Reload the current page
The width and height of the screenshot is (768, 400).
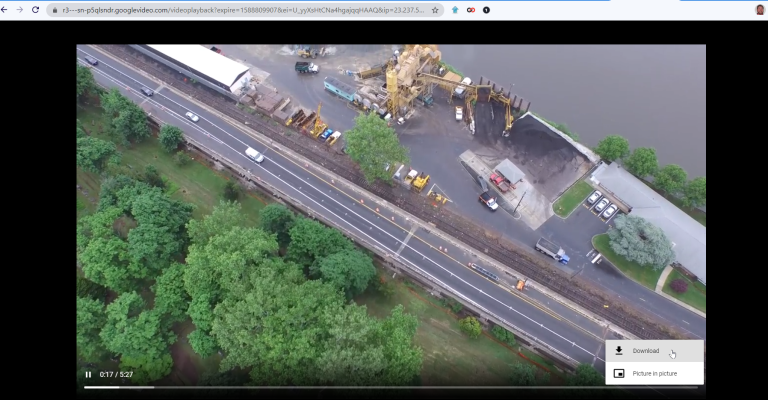click(x=35, y=9)
